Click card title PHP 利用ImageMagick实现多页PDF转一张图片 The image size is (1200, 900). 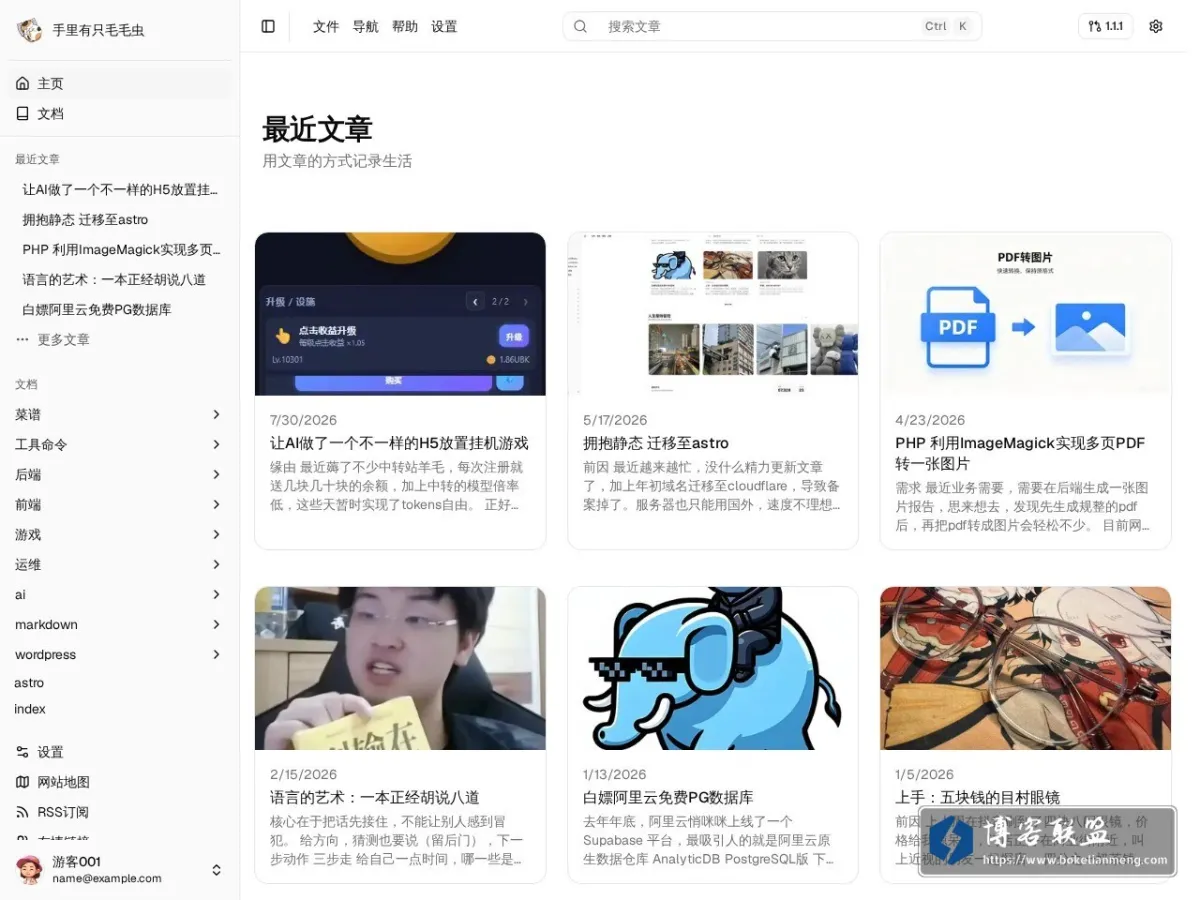1020,453
